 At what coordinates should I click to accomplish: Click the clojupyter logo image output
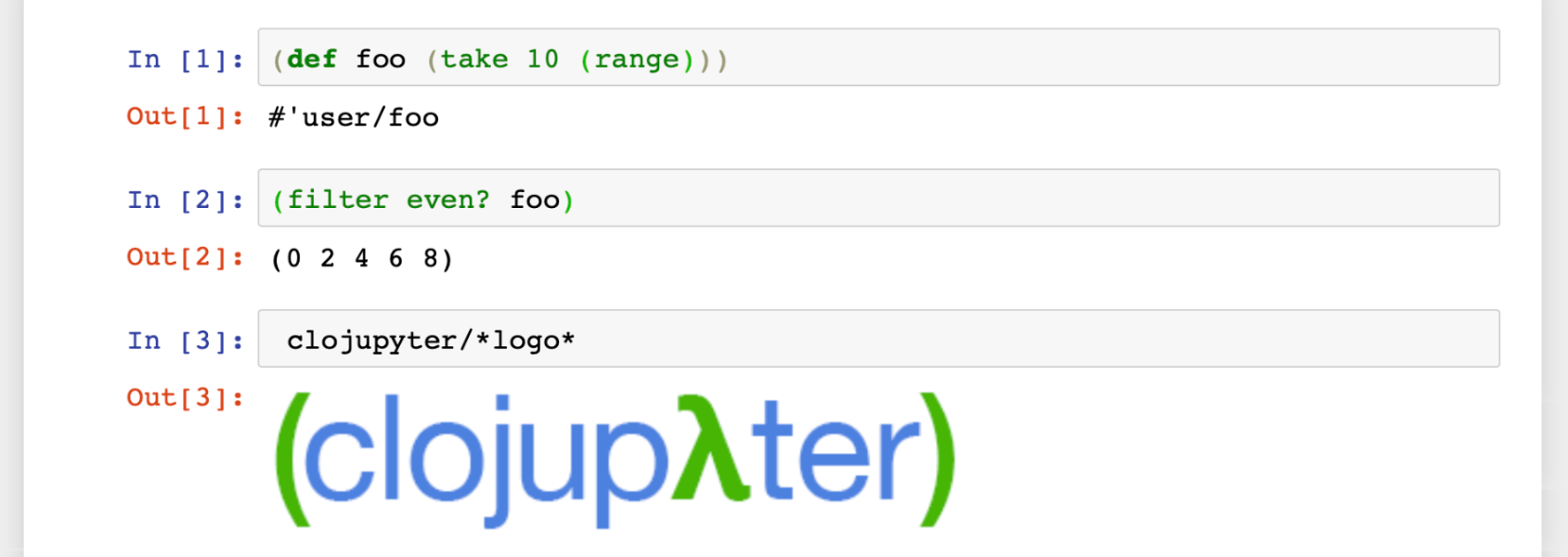pyautogui.click(x=615, y=460)
